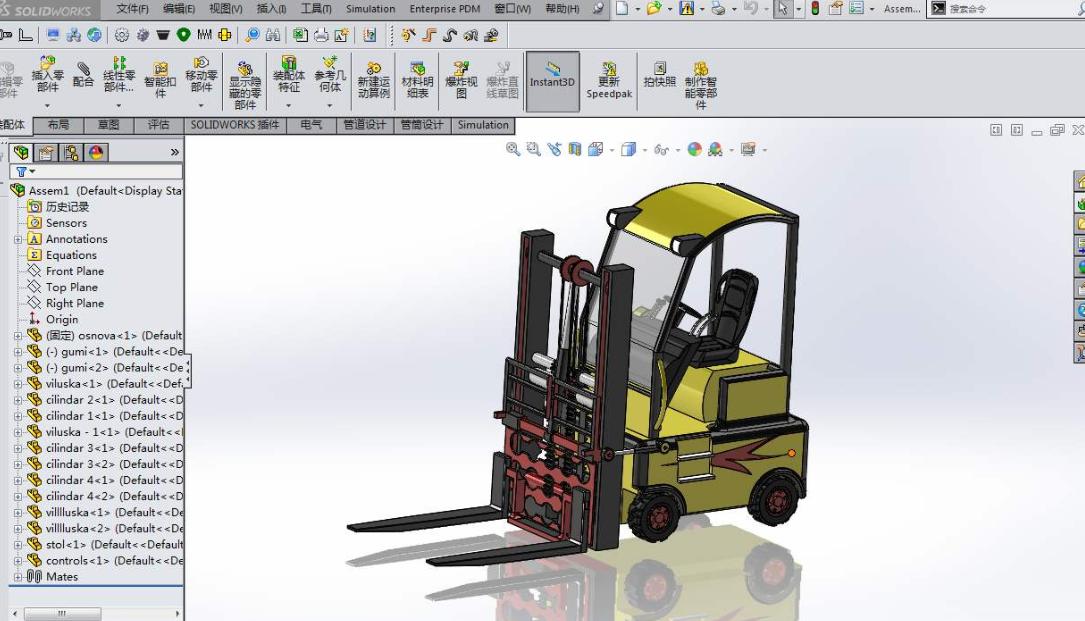Click the Mate (配合) paperclip tool
Screen dimensions: 1085x621
pos(83,75)
